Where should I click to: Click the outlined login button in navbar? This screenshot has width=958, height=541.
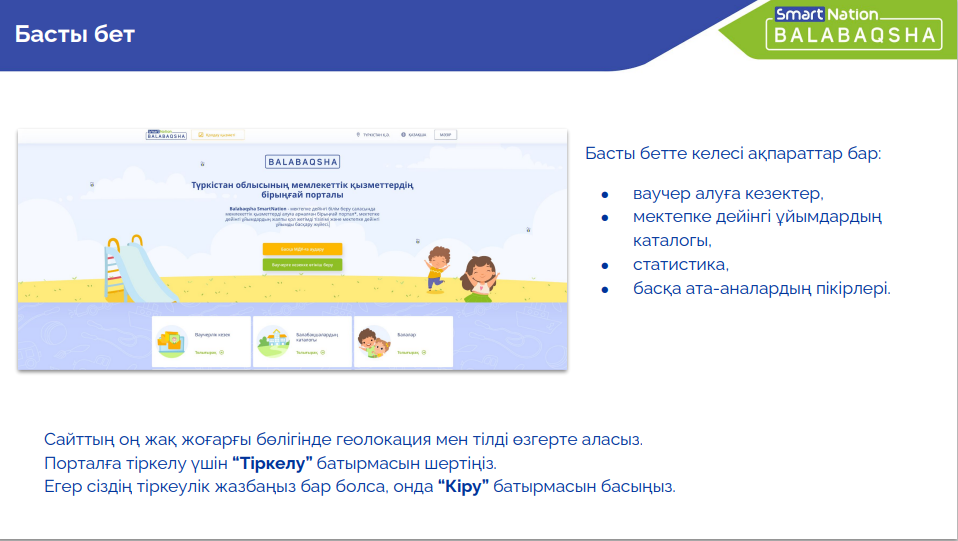(446, 135)
